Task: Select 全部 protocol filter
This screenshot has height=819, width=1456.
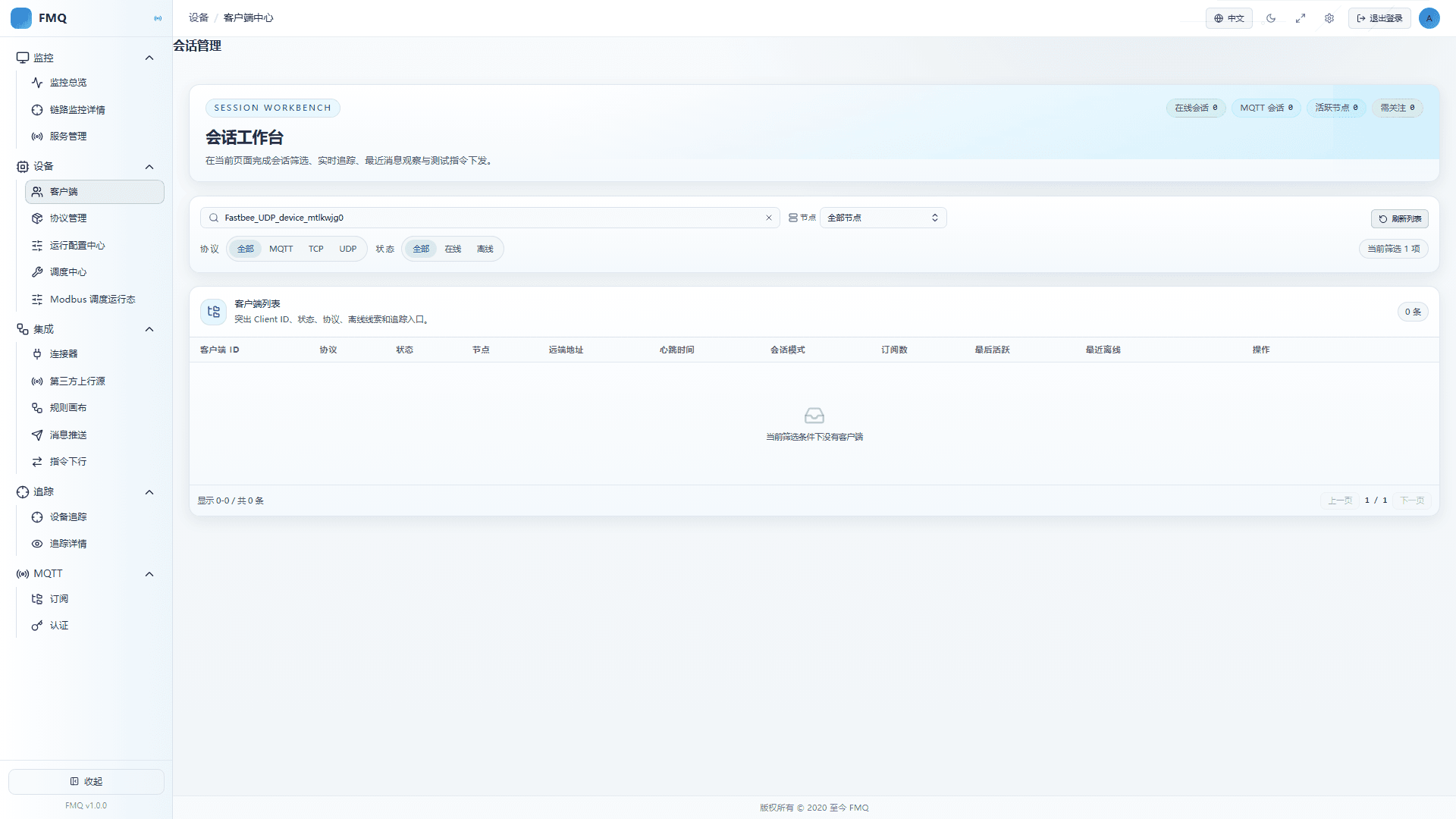Action: tap(245, 249)
